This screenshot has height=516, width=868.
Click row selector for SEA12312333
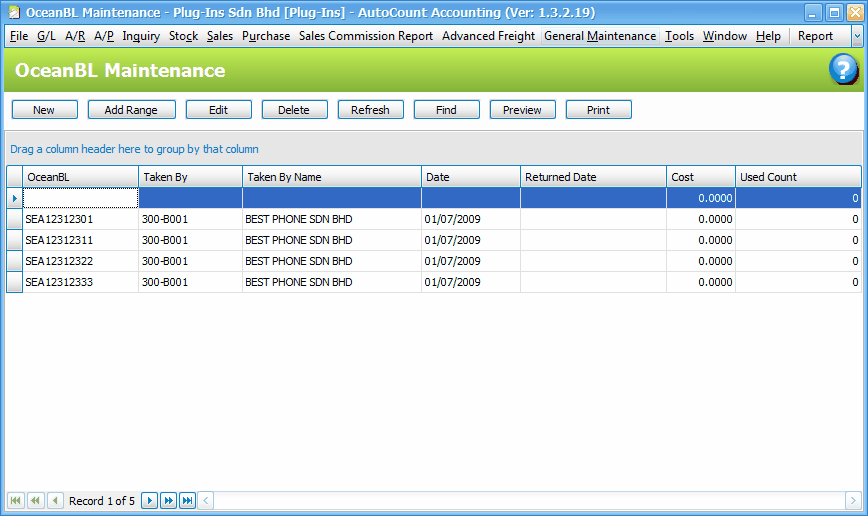coord(14,282)
